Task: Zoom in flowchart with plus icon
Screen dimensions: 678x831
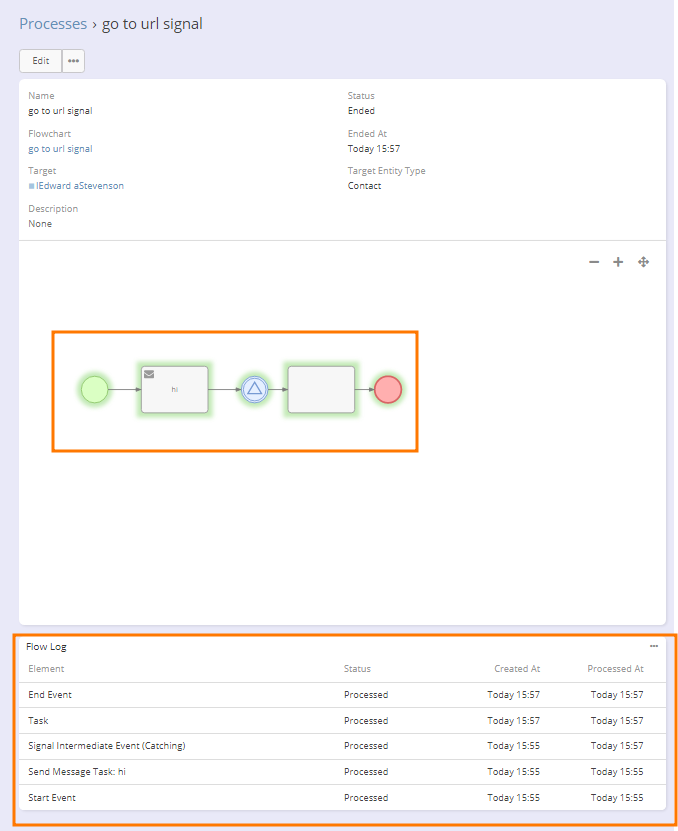Action: (618, 262)
